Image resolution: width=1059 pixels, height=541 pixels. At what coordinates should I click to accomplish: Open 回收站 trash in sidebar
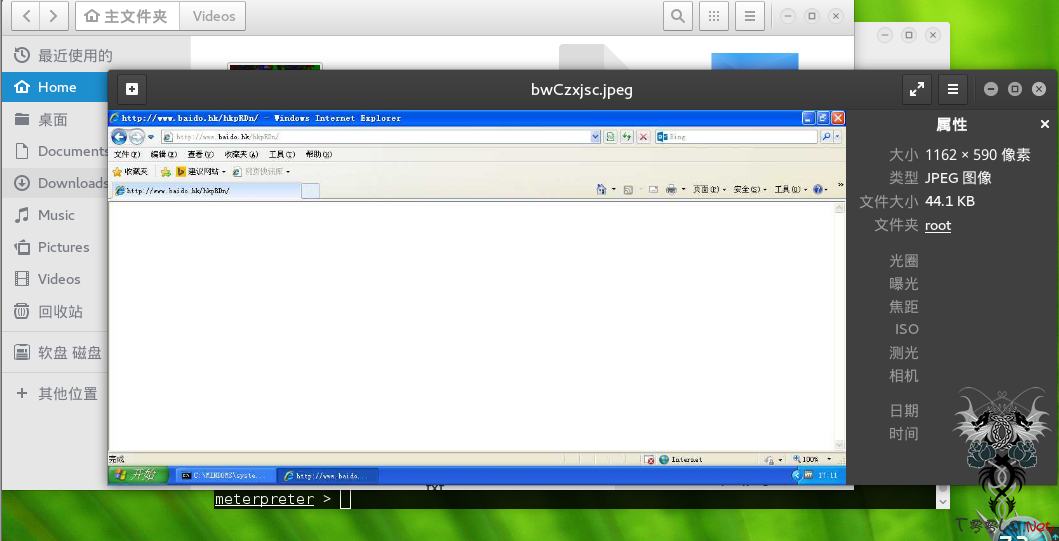click(55, 311)
